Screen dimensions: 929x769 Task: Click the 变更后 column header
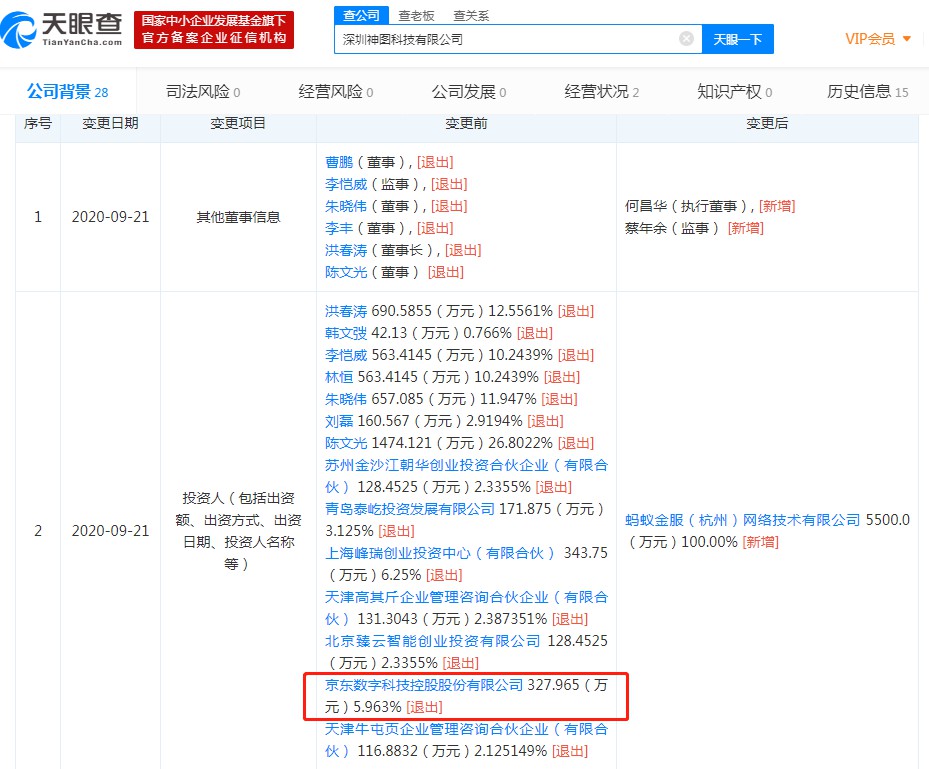coord(767,123)
